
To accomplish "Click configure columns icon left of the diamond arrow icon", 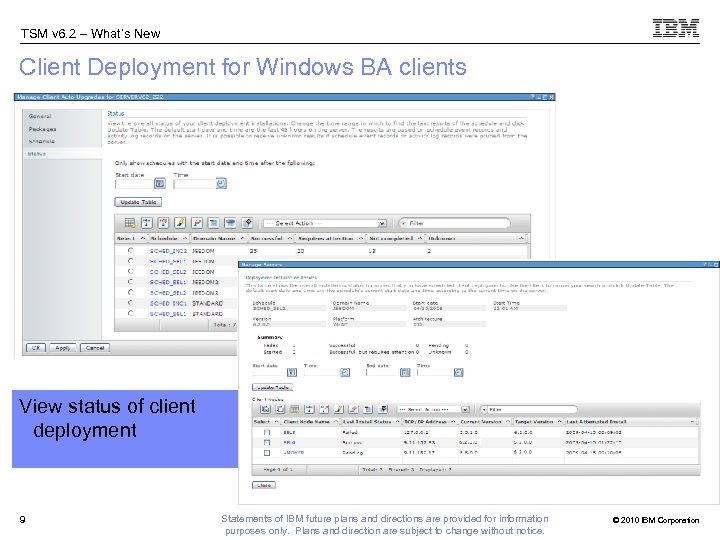I will (231, 223).
